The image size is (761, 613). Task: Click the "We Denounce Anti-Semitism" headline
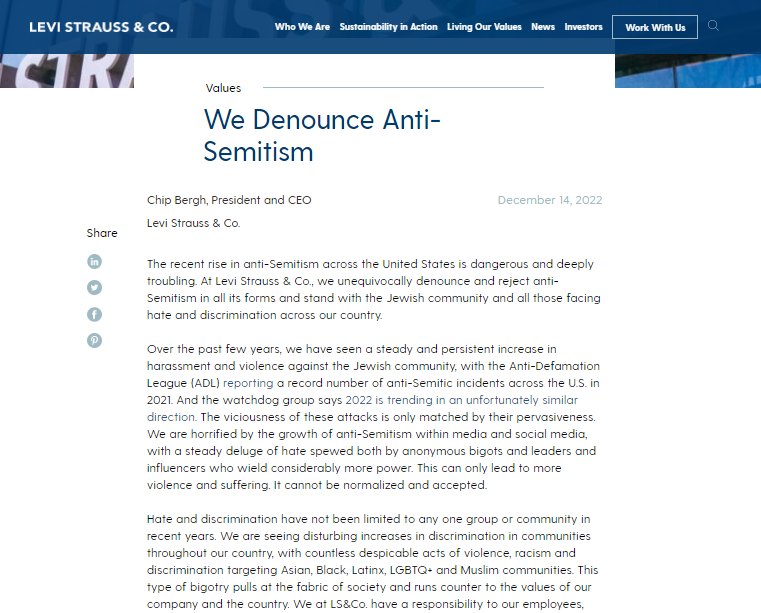[x=322, y=135]
